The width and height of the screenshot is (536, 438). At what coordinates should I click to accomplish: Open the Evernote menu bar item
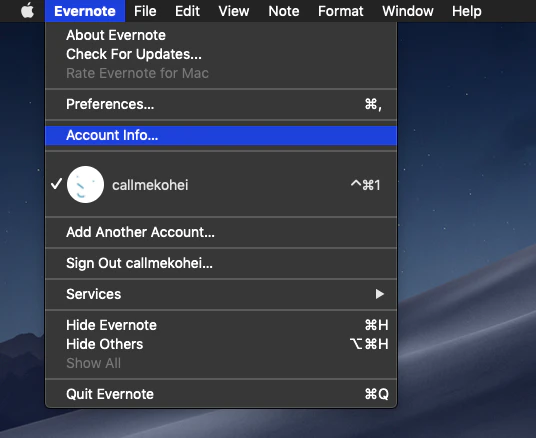[x=85, y=11]
